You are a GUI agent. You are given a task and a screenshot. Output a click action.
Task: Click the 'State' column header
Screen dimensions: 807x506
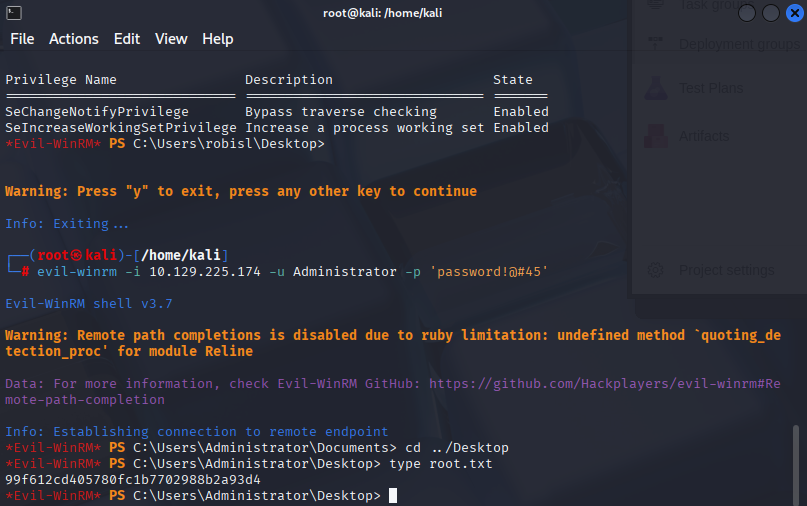click(x=513, y=80)
